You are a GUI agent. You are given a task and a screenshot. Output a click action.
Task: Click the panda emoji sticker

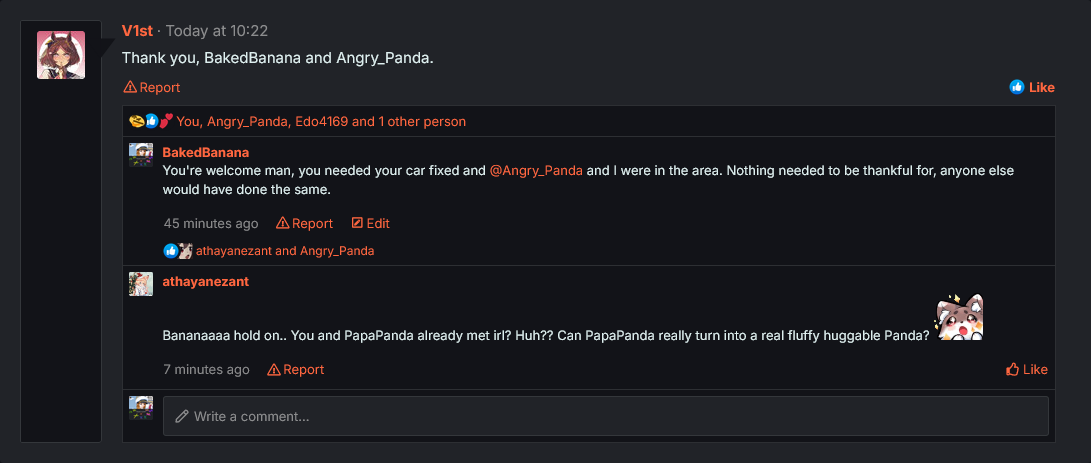pos(959,318)
